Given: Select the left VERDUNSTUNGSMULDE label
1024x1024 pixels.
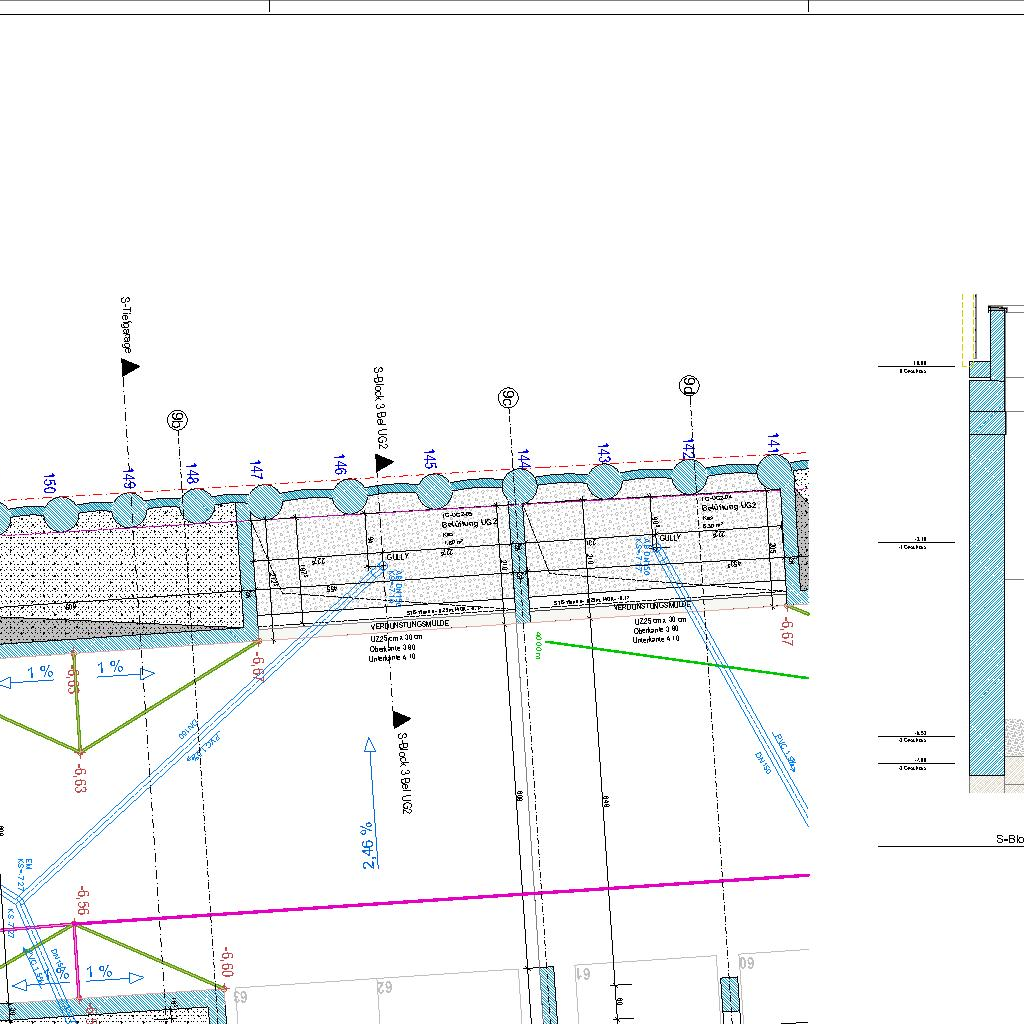Looking at the screenshot, I should pos(410,623).
